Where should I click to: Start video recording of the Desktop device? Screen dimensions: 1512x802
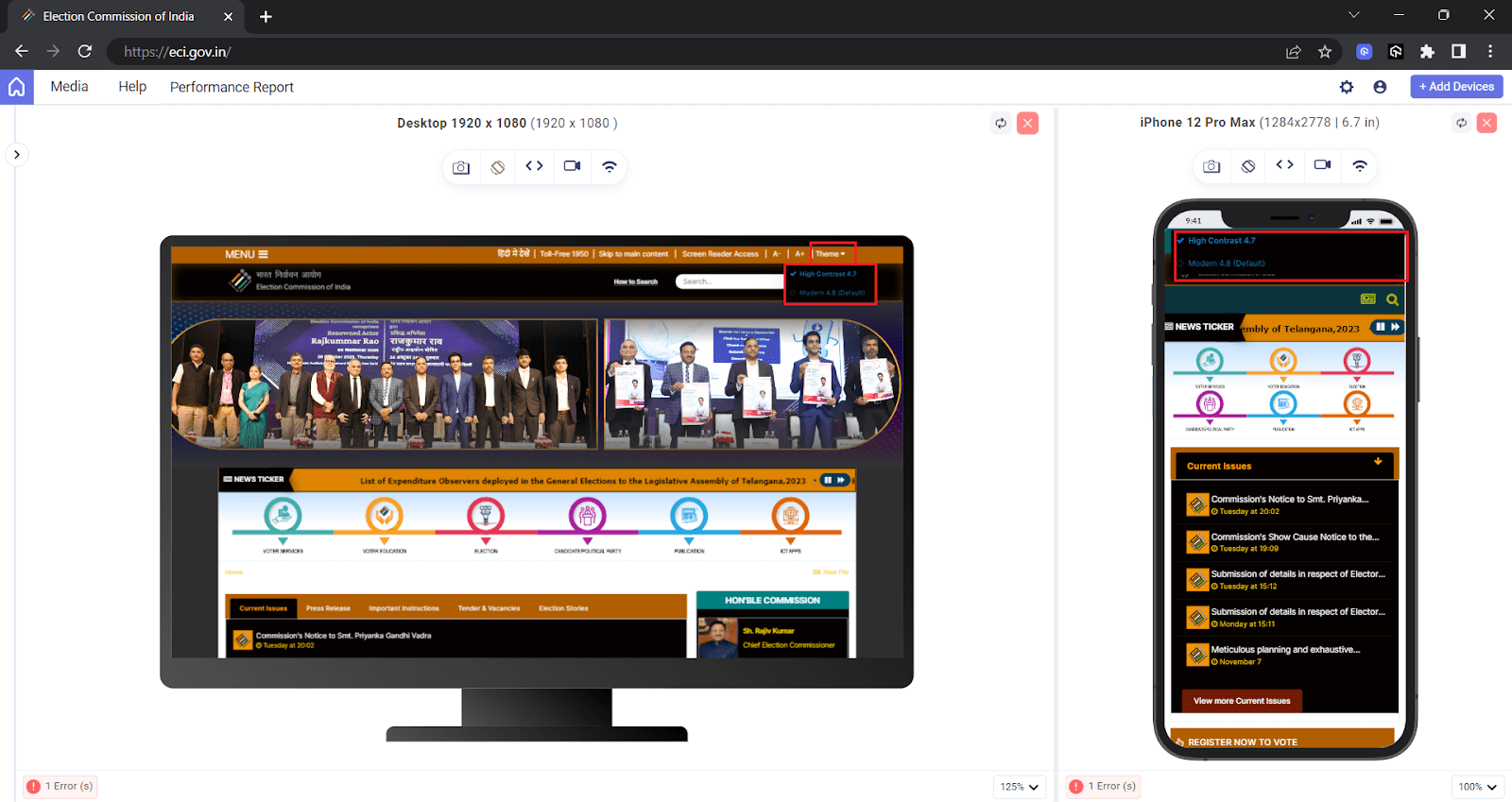pyautogui.click(x=572, y=166)
